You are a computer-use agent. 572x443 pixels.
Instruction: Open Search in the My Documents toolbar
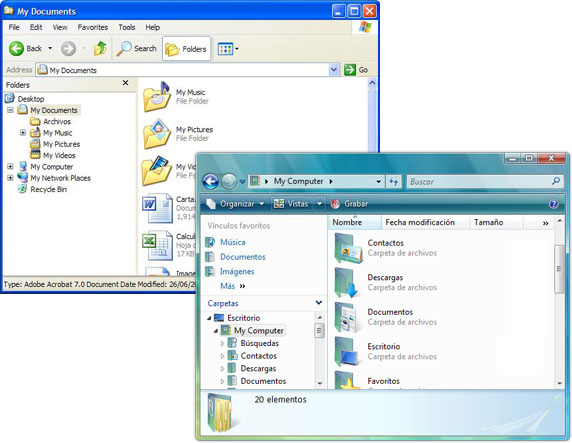coord(136,49)
